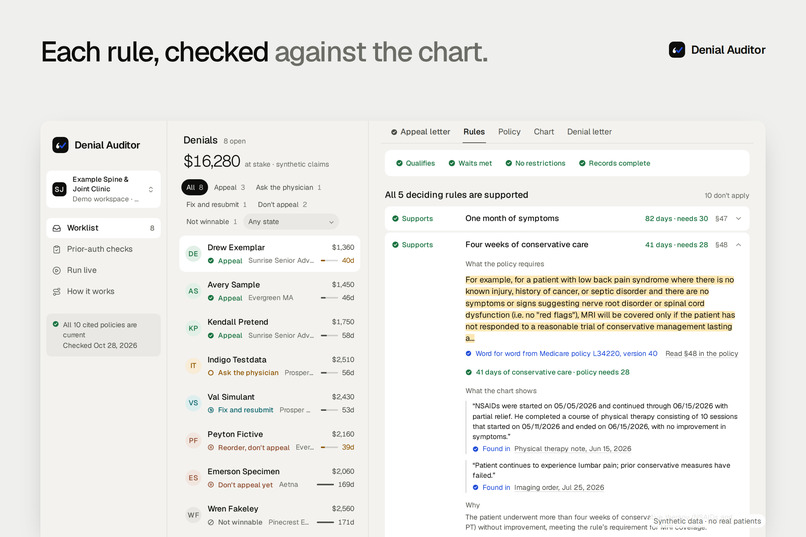
Task: Click the ES avatar for Emerson Specimen
Action: click(x=193, y=478)
